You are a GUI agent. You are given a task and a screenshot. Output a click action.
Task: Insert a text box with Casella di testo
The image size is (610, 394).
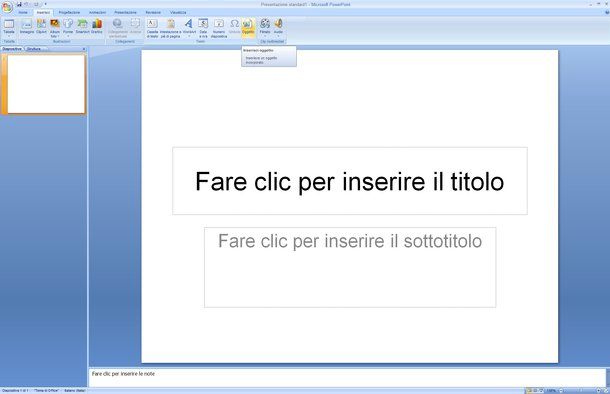(152, 24)
